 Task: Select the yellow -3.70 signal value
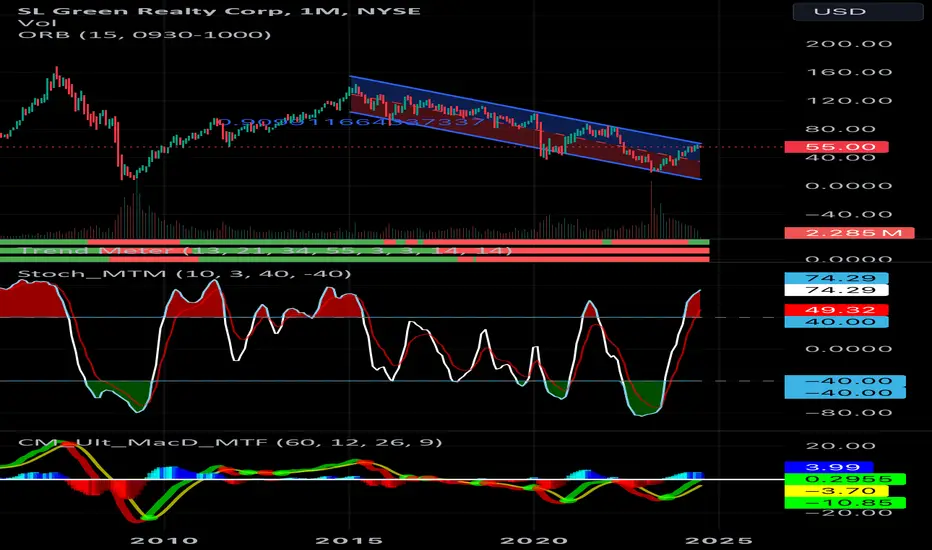click(836, 491)
